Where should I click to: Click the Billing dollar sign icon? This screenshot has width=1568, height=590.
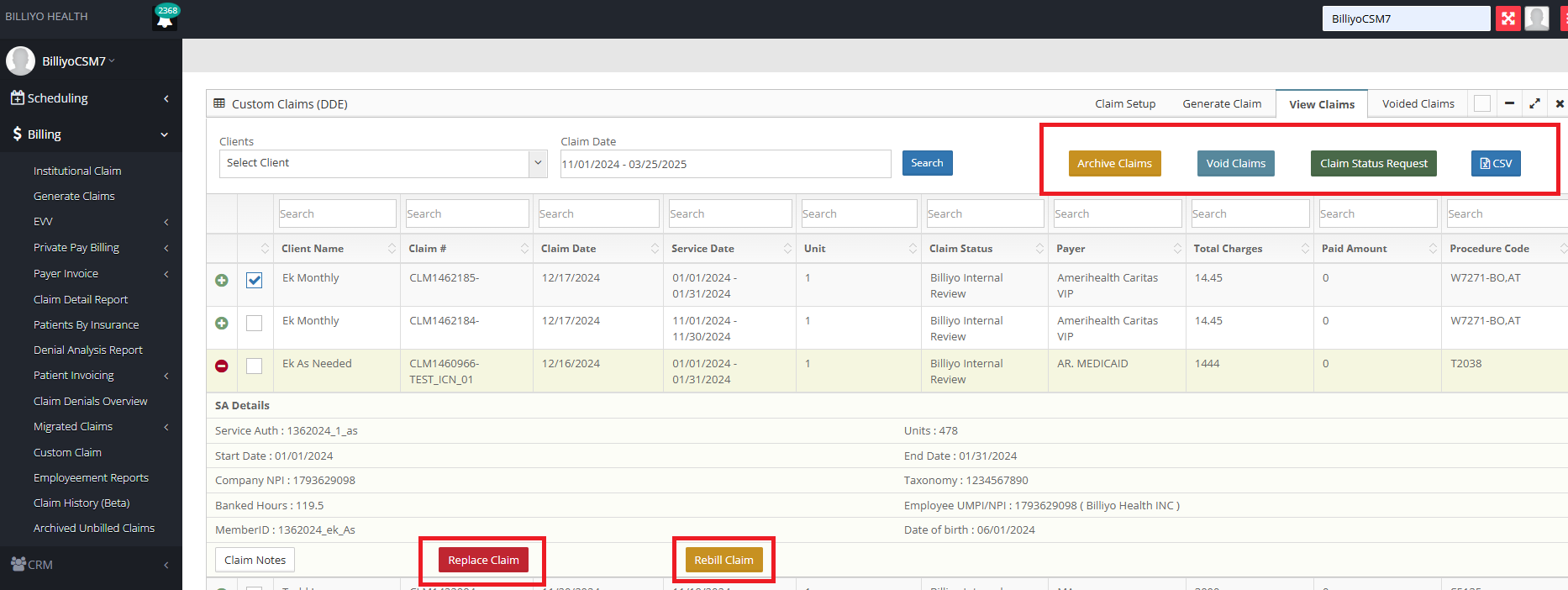[17, 134]
